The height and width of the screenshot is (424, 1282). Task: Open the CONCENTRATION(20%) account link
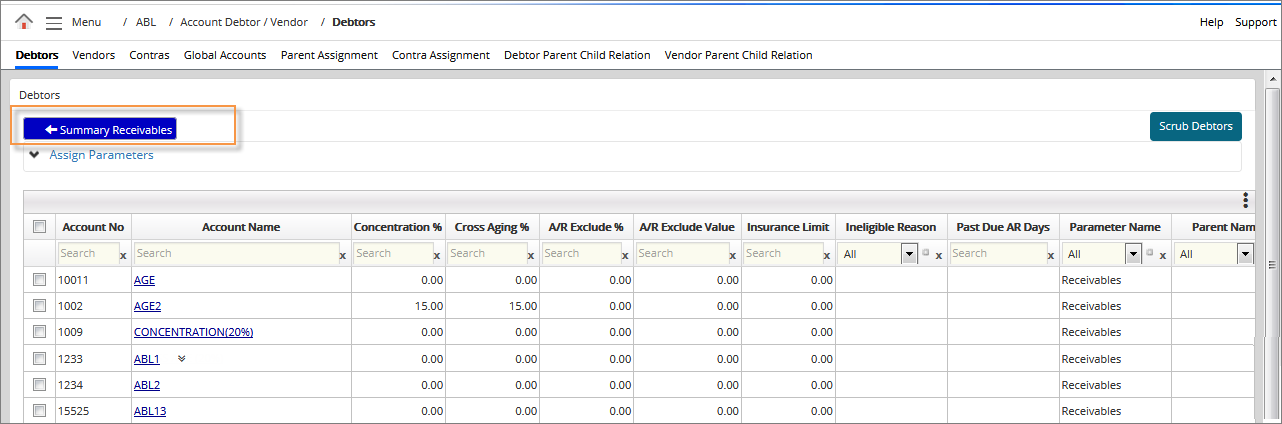[193, 332]
